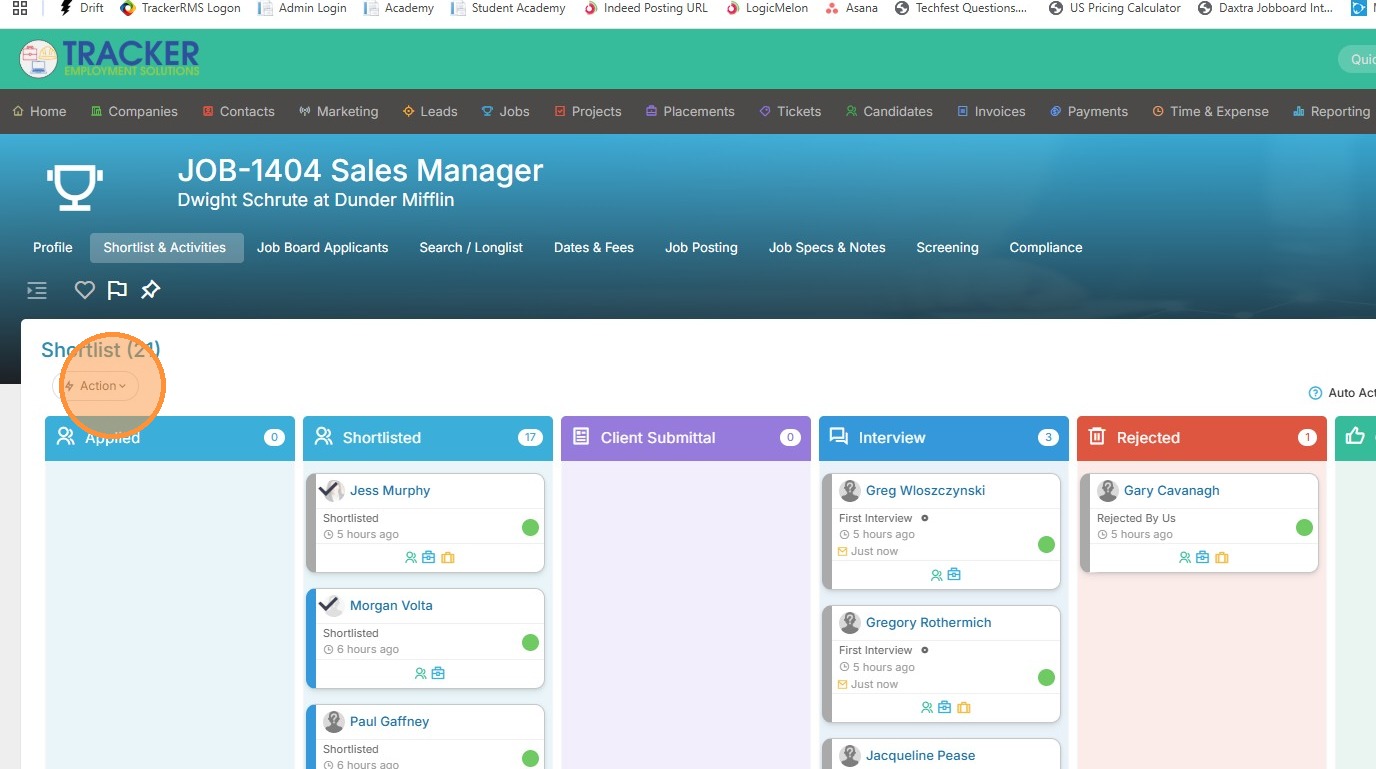
Task: Flag the job using the flag icon
Action: [x=117, y=290]
